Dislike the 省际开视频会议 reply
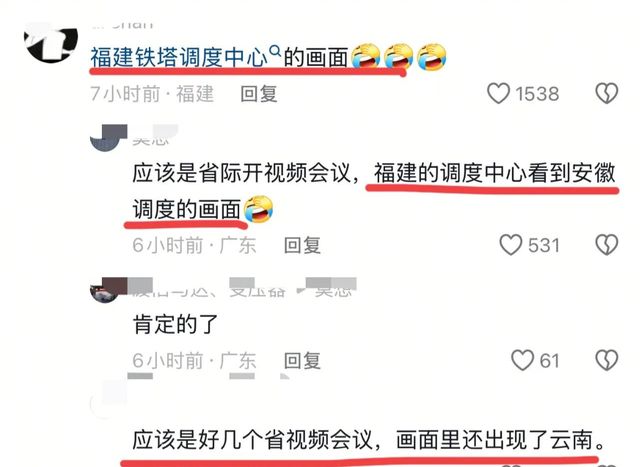 pyautogui.click(x=607, y=245)
